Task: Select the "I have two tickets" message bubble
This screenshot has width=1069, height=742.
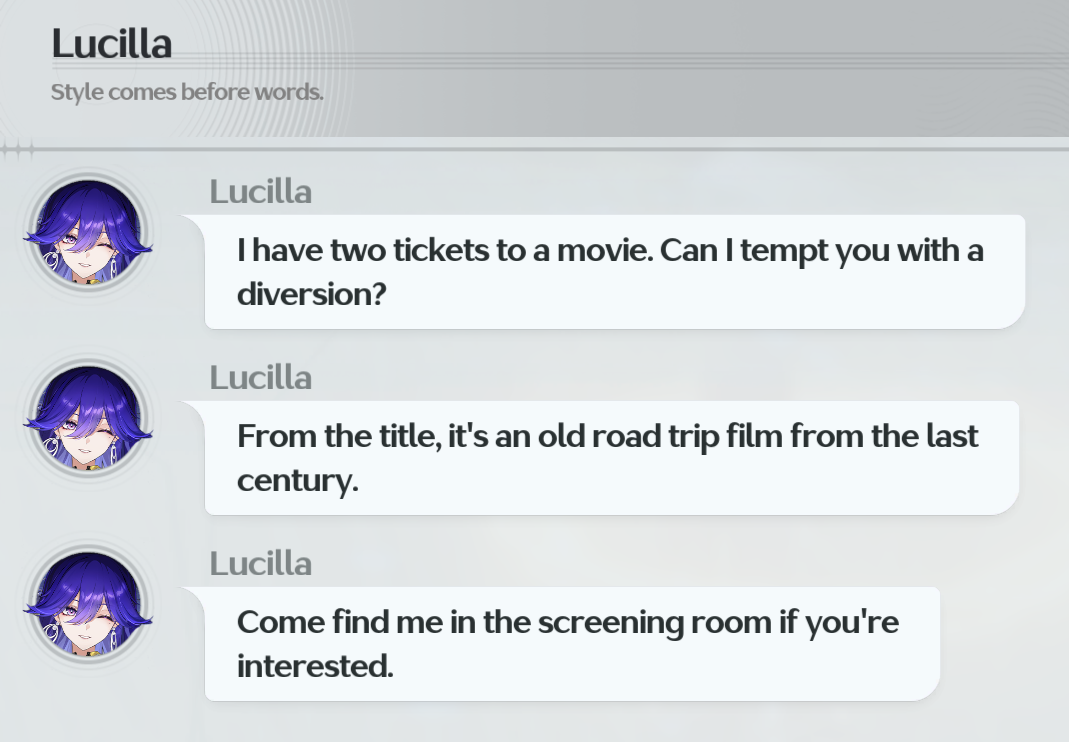Action: [614, 271]
